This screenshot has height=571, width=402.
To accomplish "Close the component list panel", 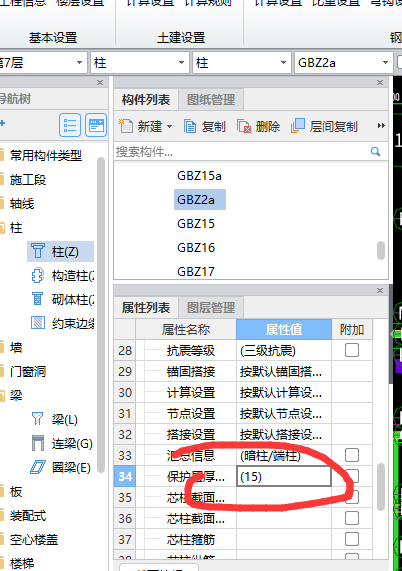I will pyautogui.click(x=380, y=83).
